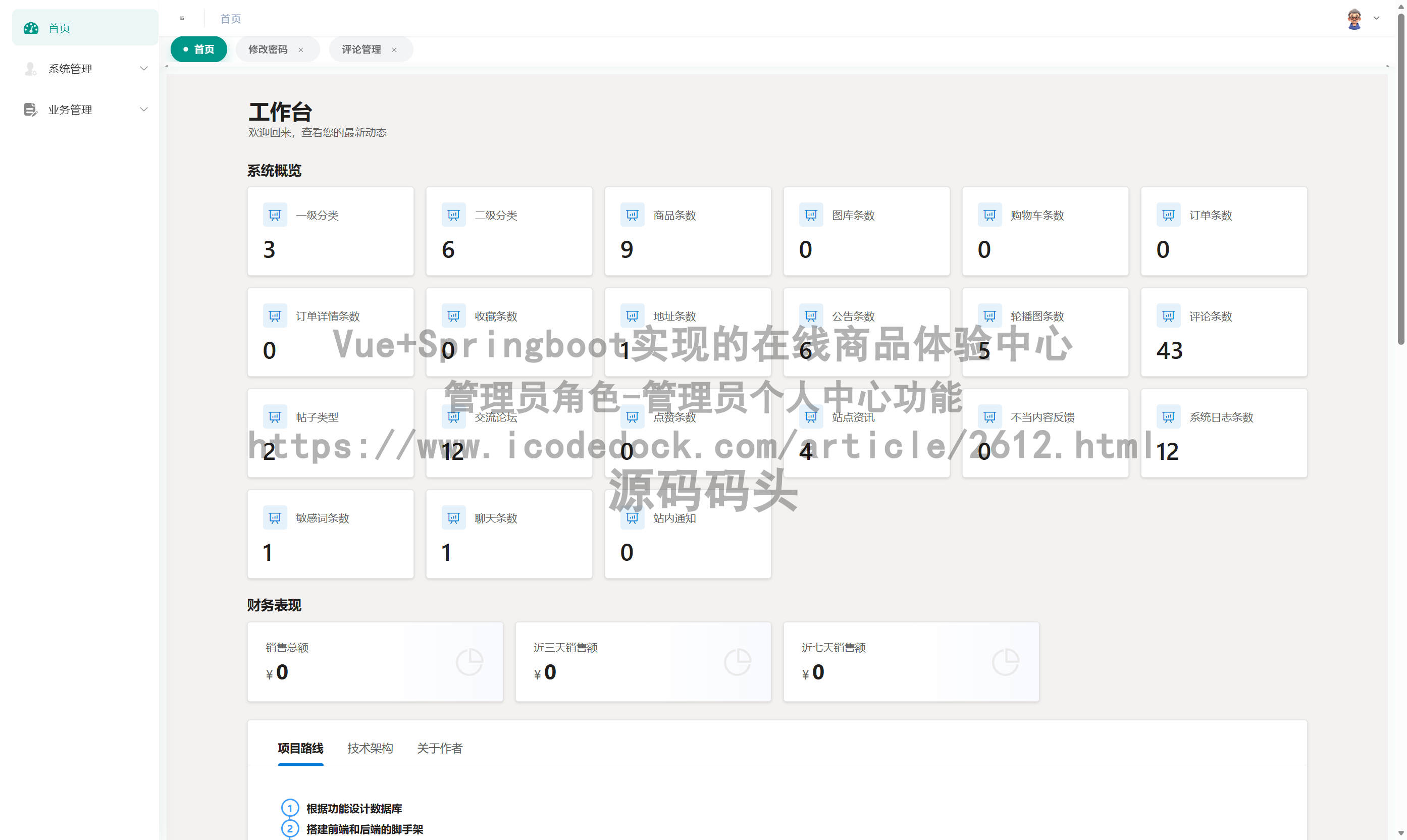Switch to the 技术架构 tab
1407x840 pixels.
tap(370, 748)
